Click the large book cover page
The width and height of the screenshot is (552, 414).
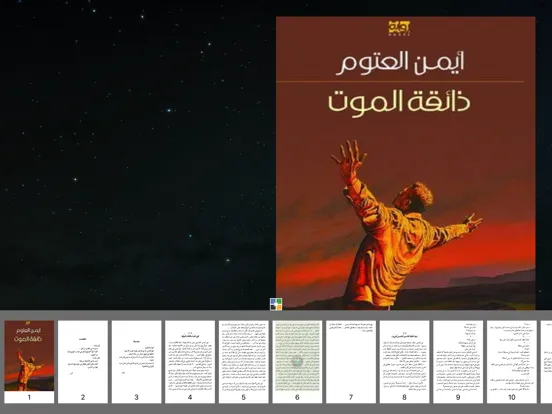[406, 163]
